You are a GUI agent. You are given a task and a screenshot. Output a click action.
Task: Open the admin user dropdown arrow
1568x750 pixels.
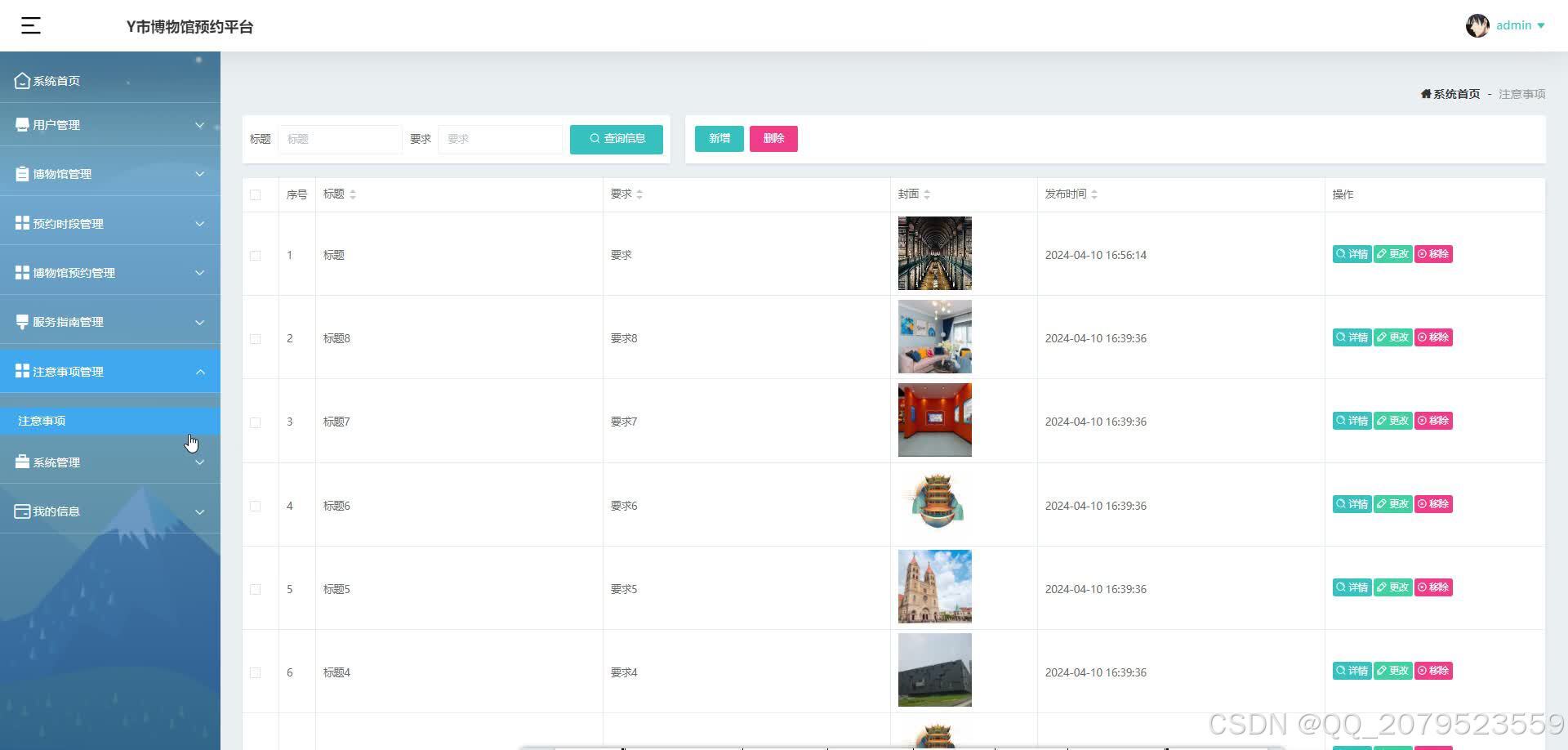(1541, 26)
